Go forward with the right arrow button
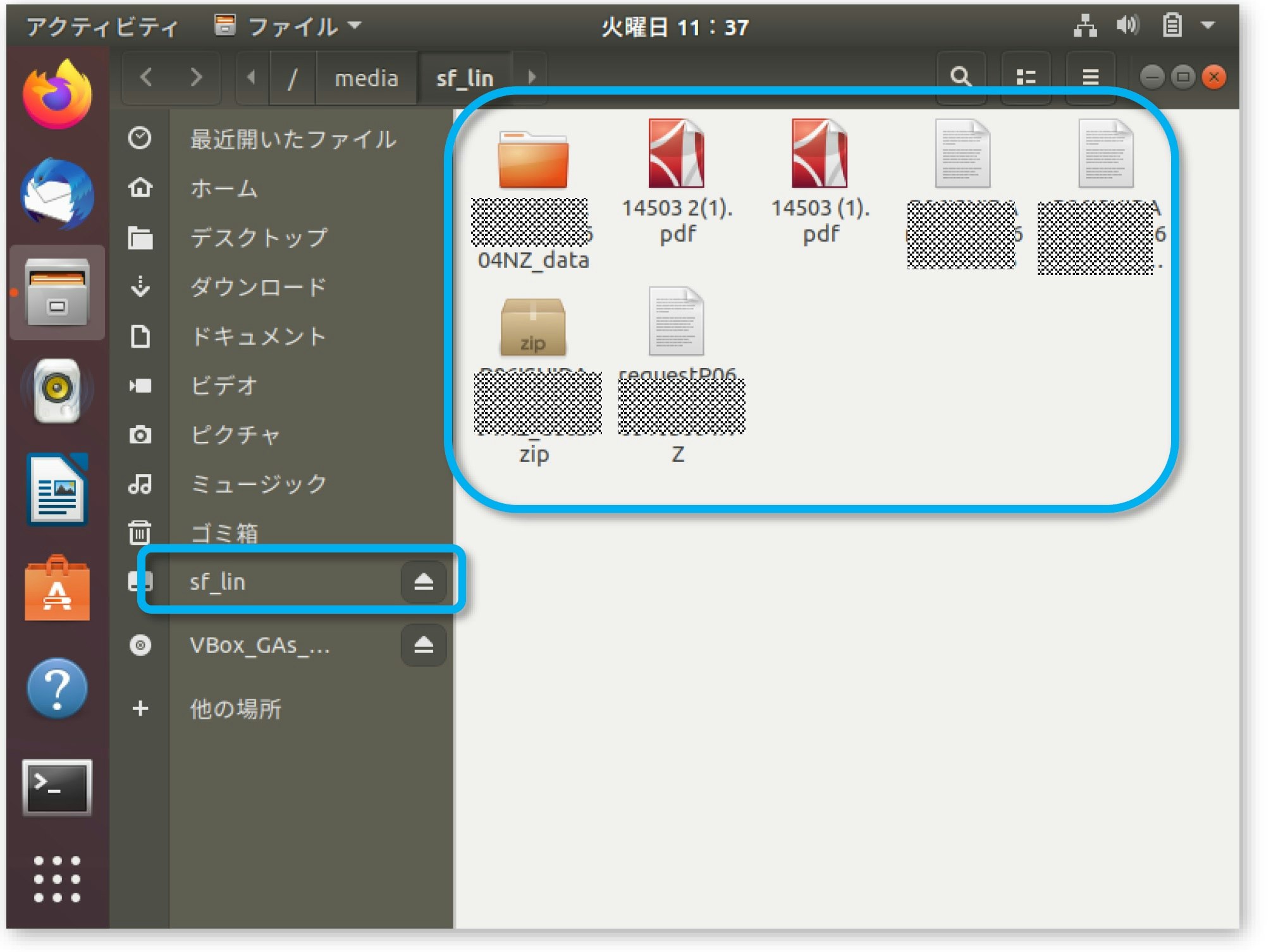The width and height of the screenshot is (1271, 952). pyautogui.click(x=196, y=77)
